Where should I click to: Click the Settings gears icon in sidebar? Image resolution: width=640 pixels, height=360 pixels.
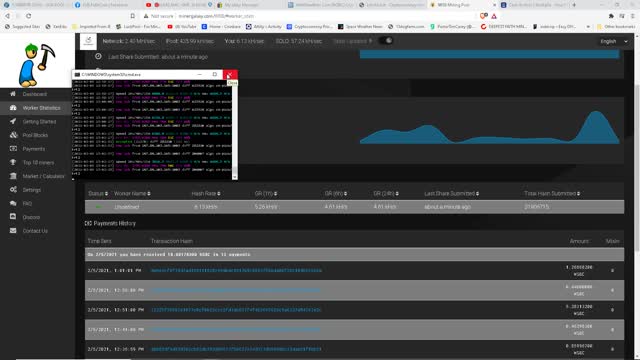point(13,189)
